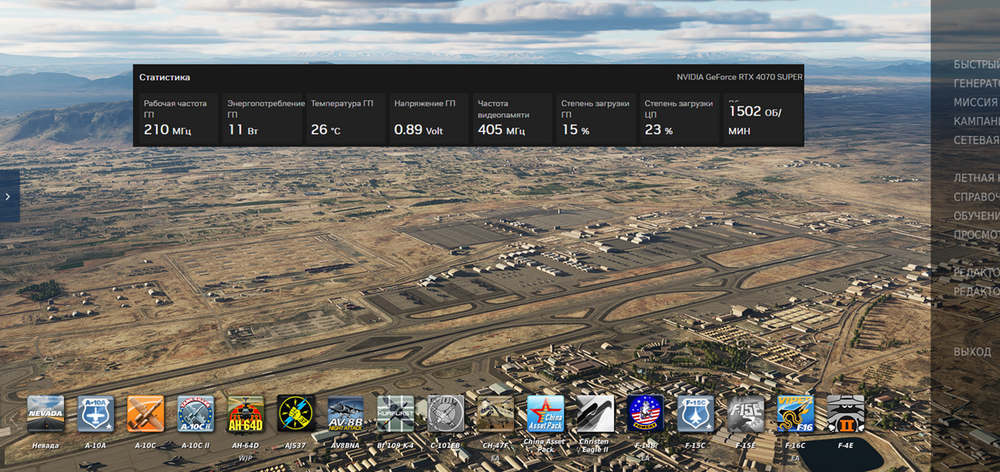Open the Bf 109 K-4 Kurfürst icon
Viewport: 1000px width, 472px height.
pyautogui.click(x=395, y=413)
